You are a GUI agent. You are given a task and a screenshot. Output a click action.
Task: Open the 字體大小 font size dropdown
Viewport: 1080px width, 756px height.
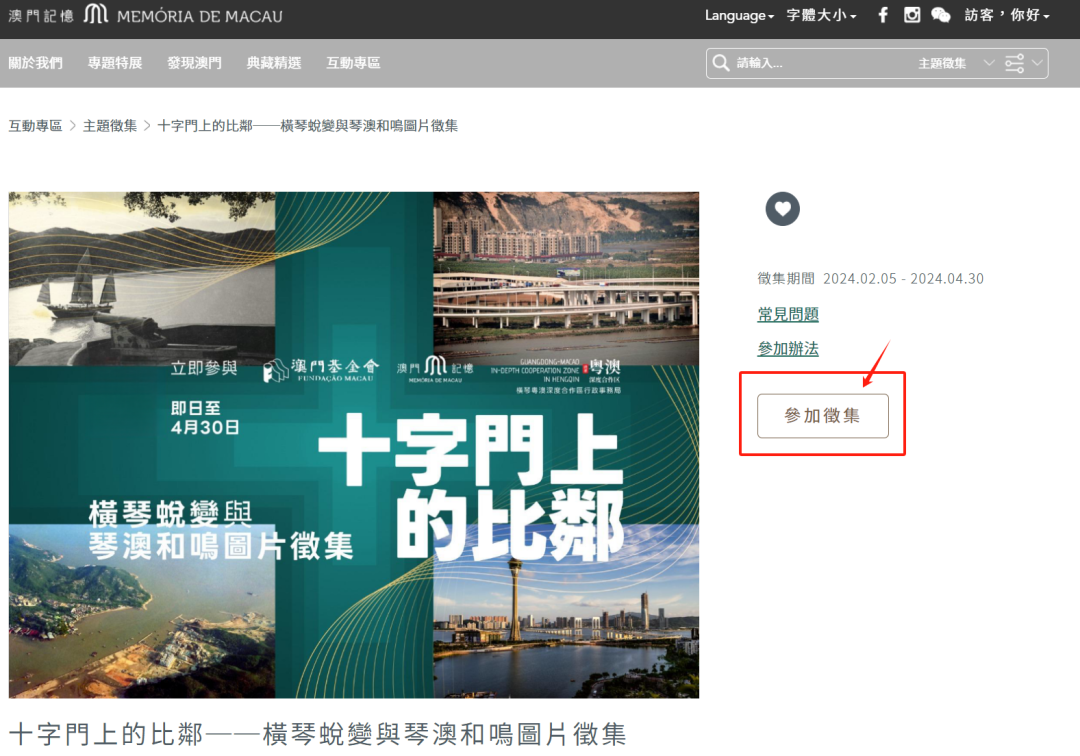coord(821,15)
